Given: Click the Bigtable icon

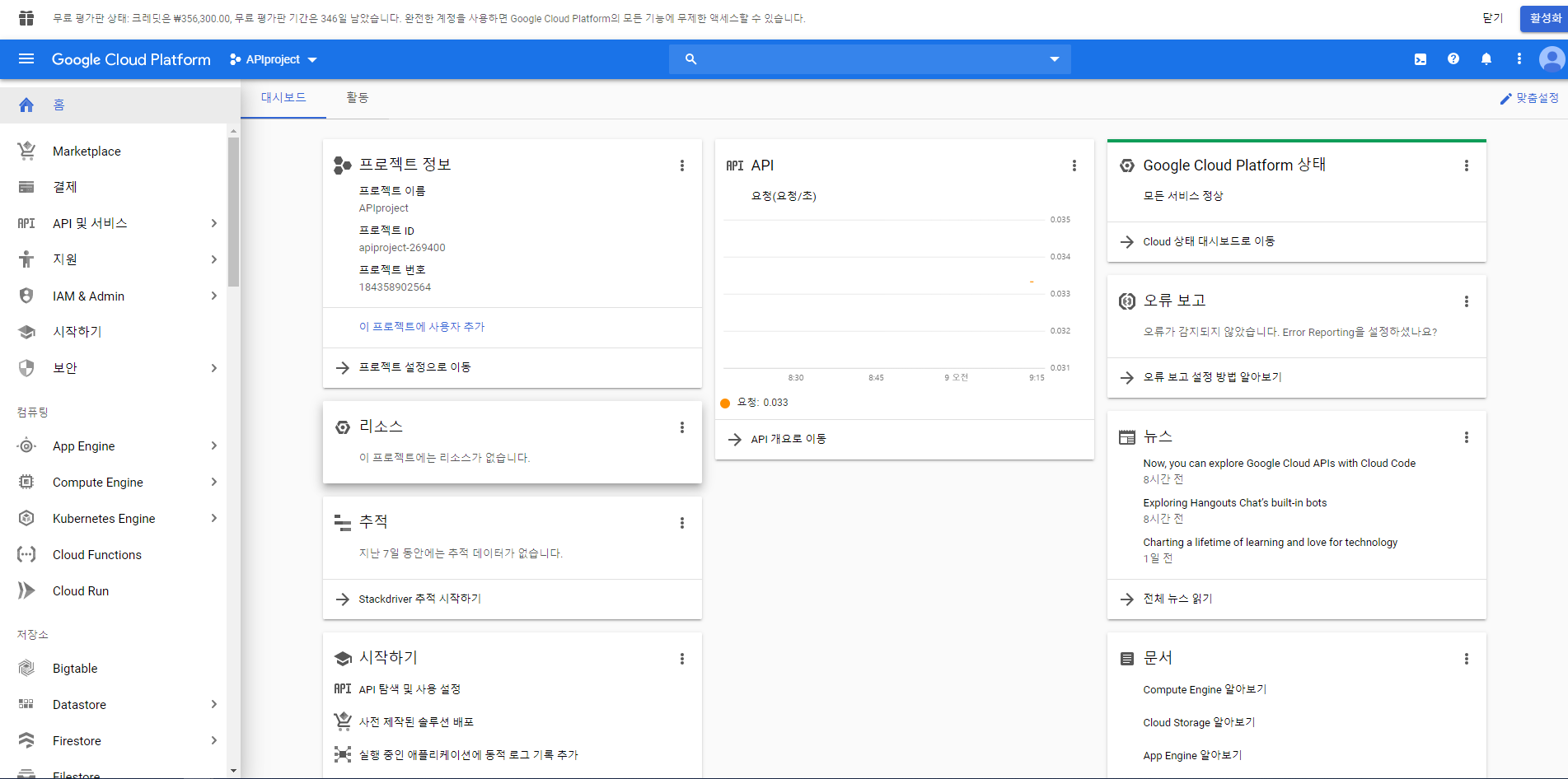Looking at the screenshot, I should pos(26,668).
